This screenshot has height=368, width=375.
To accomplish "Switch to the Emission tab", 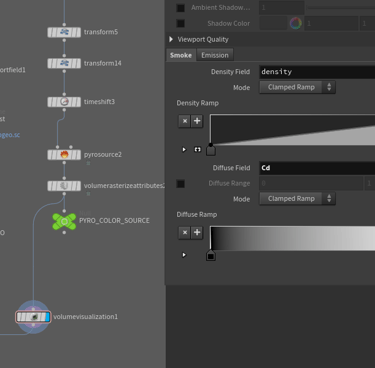I will click(215, 55).
